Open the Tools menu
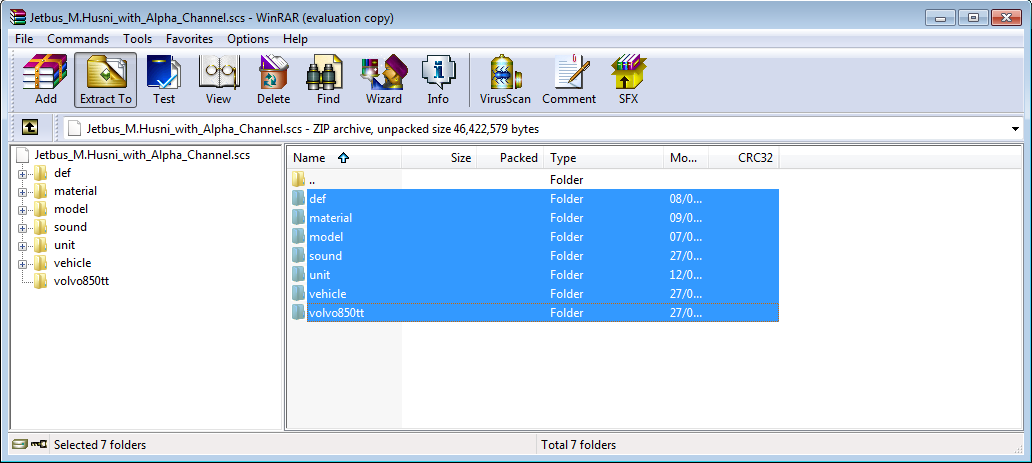 138,39
